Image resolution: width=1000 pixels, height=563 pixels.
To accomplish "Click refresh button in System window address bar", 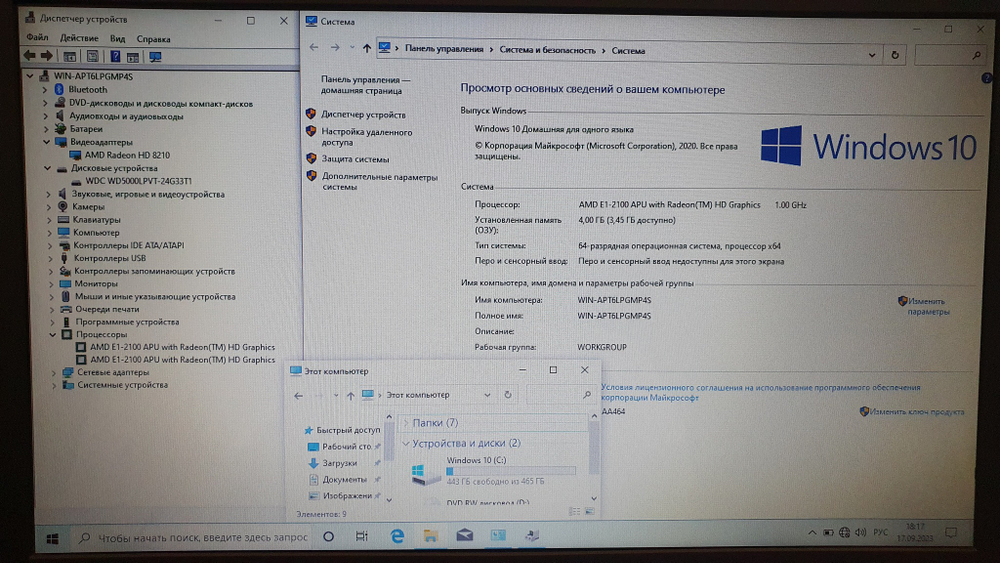I will point(895,55).
